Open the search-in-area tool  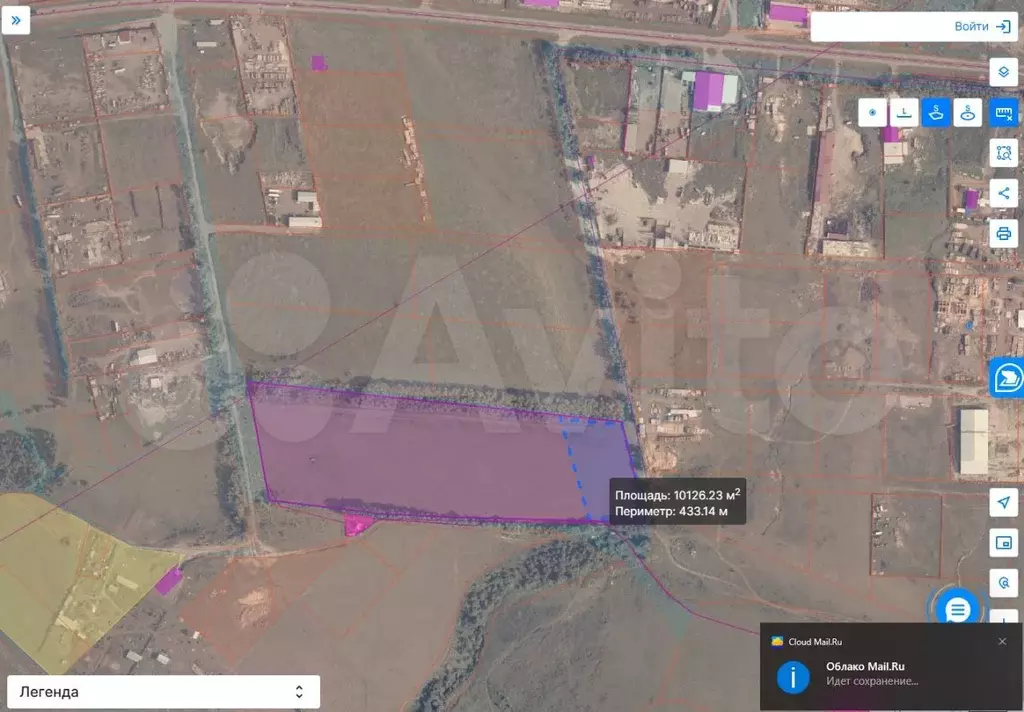click(1004, 154)
